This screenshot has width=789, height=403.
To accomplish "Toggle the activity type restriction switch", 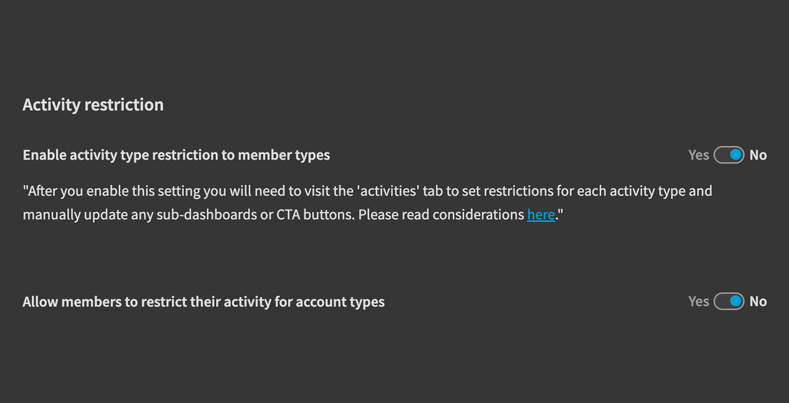I will click(729, 155).
